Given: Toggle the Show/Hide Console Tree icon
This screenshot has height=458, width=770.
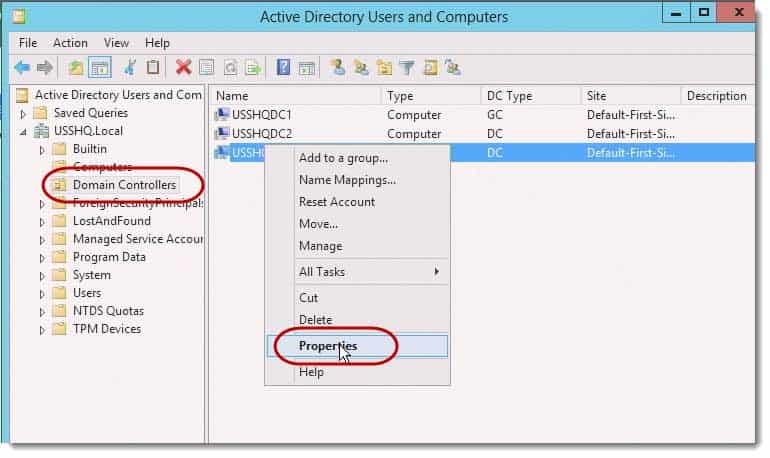Looking at the screenshot, I should coord(100,68).
